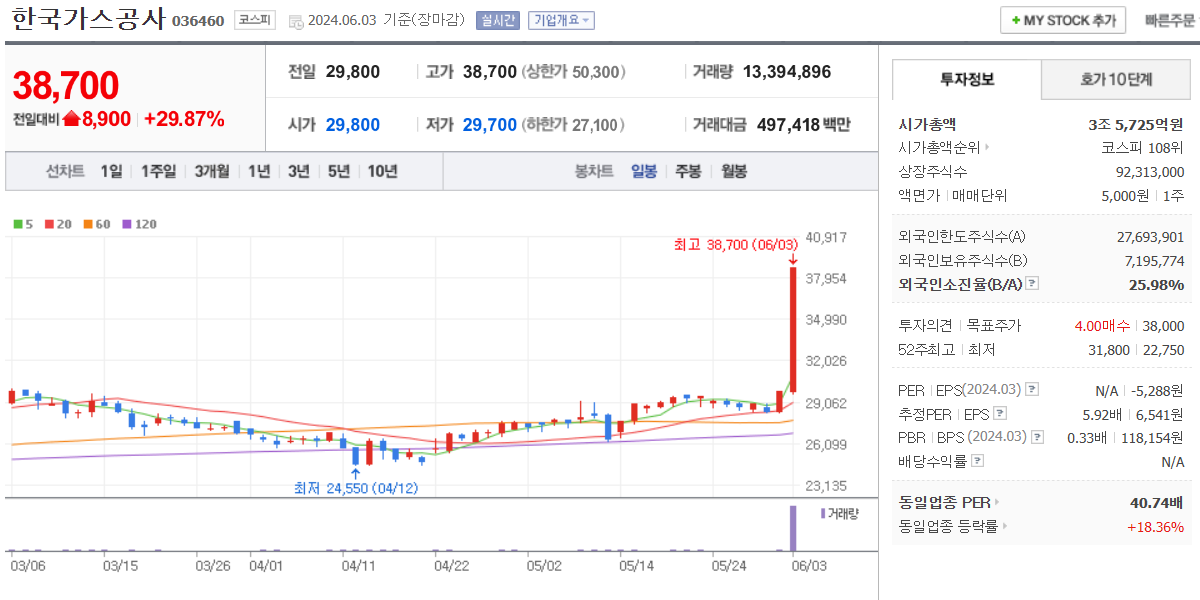Screen dimensions: 1200x600
Task: Click the red 20-day moving average legend square
Action: 48,224
